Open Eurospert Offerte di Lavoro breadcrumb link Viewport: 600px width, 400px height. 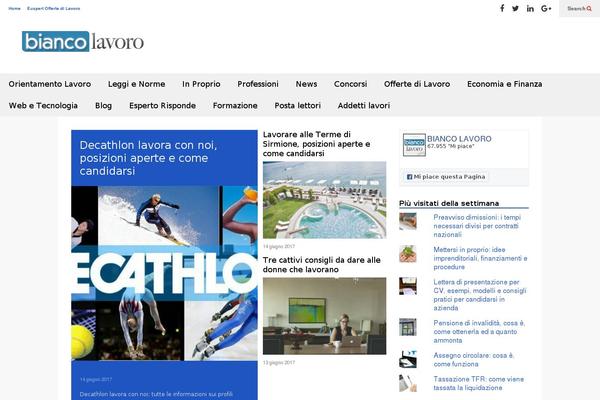pyautogui.click(x=54, y=8)
